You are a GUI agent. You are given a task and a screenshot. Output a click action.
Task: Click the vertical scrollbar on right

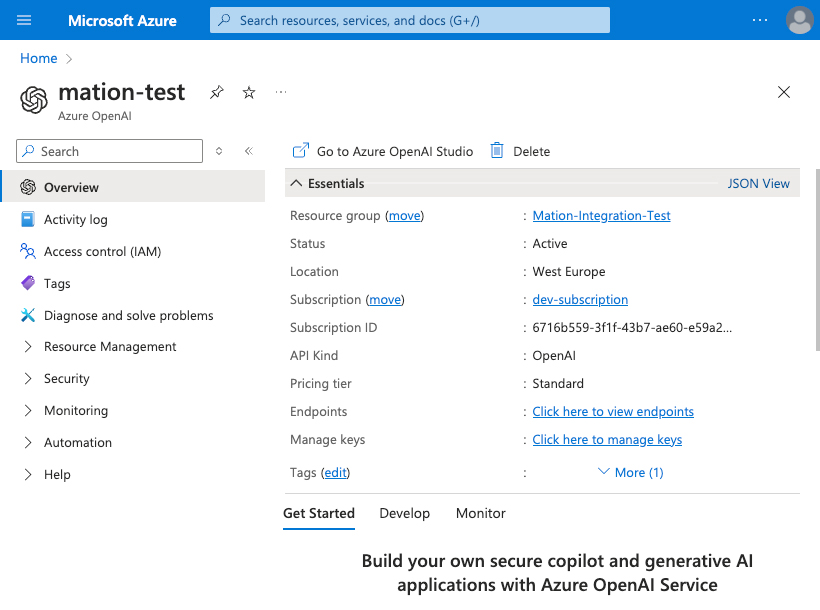tap(817, 260)
